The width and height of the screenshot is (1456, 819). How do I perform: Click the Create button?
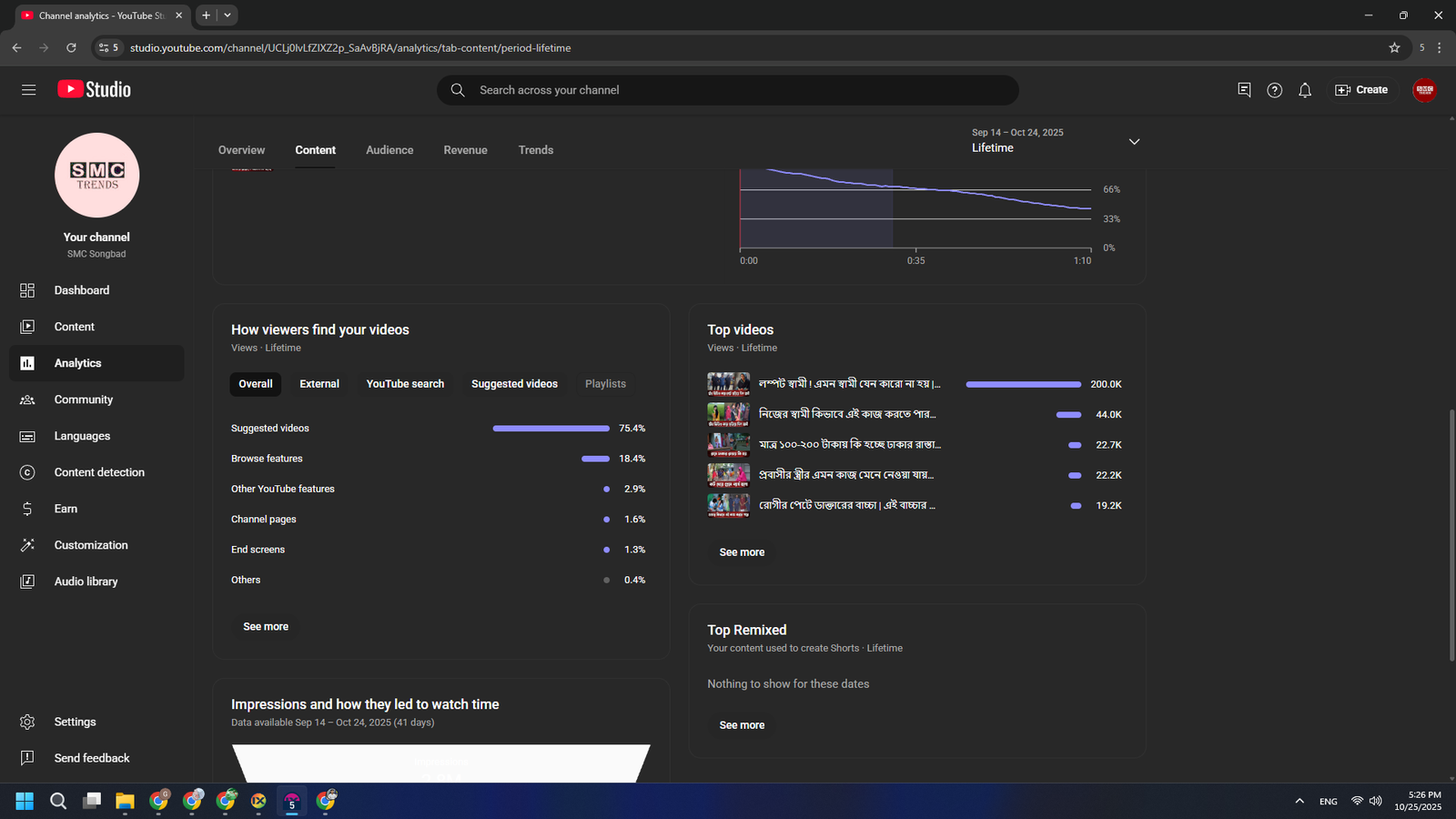[1361, 90]
